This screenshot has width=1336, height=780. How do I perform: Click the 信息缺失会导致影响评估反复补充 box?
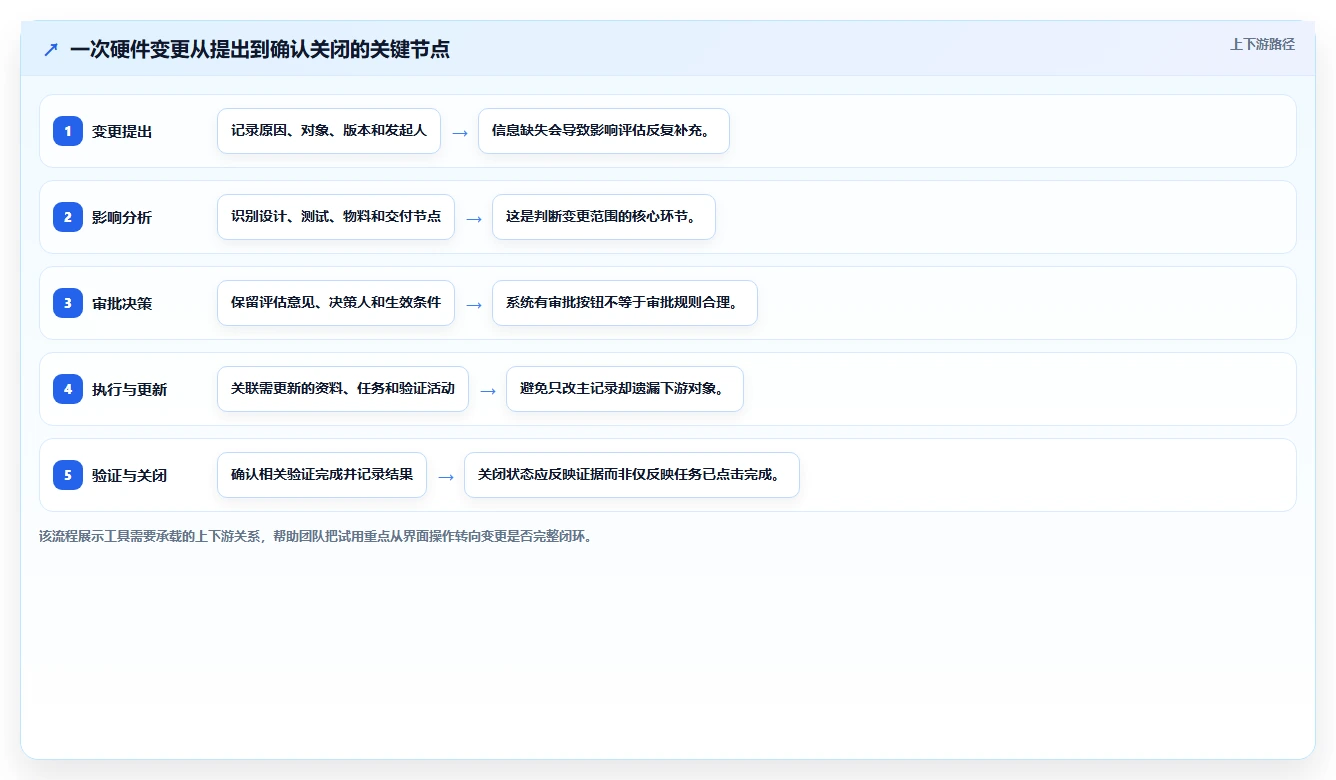pyautogui.click(x=604, y=131)
